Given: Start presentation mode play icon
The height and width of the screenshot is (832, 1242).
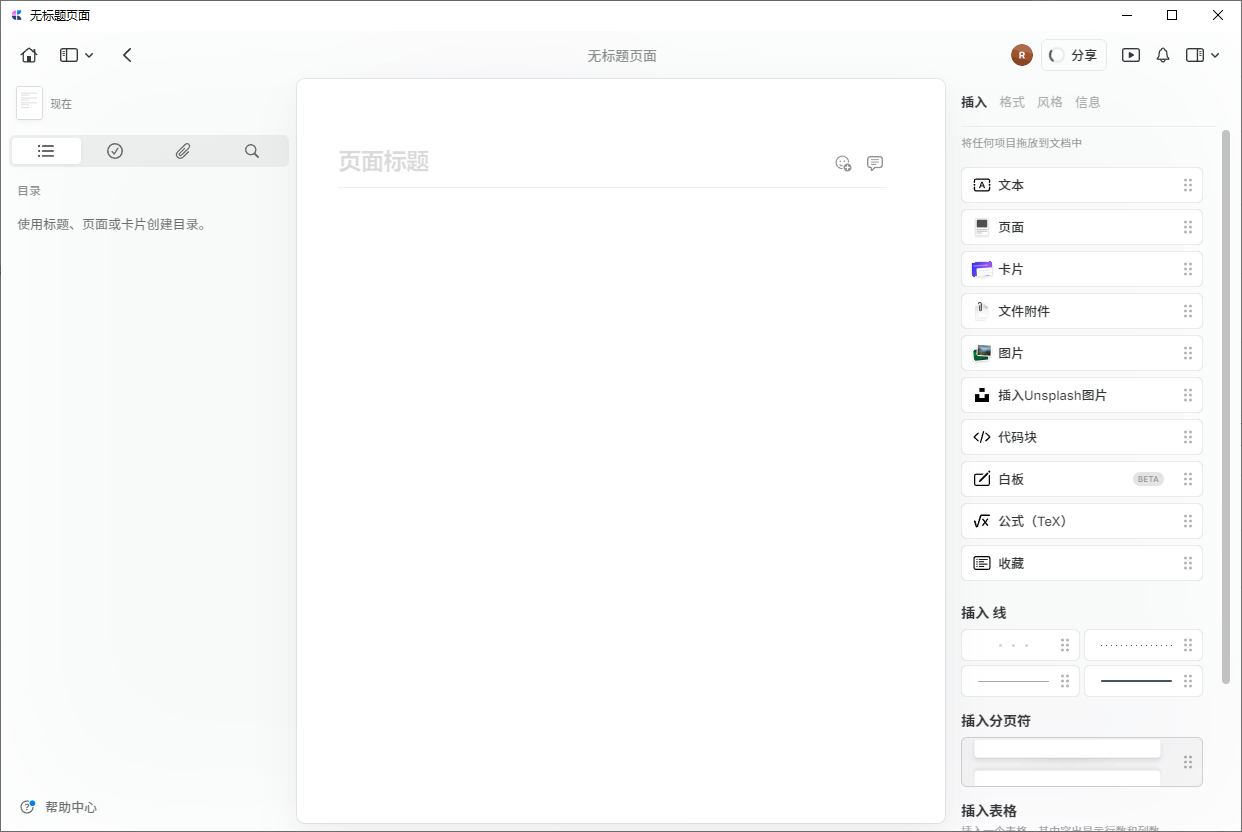Looking at the screenshot, I should pos(1131,55).
